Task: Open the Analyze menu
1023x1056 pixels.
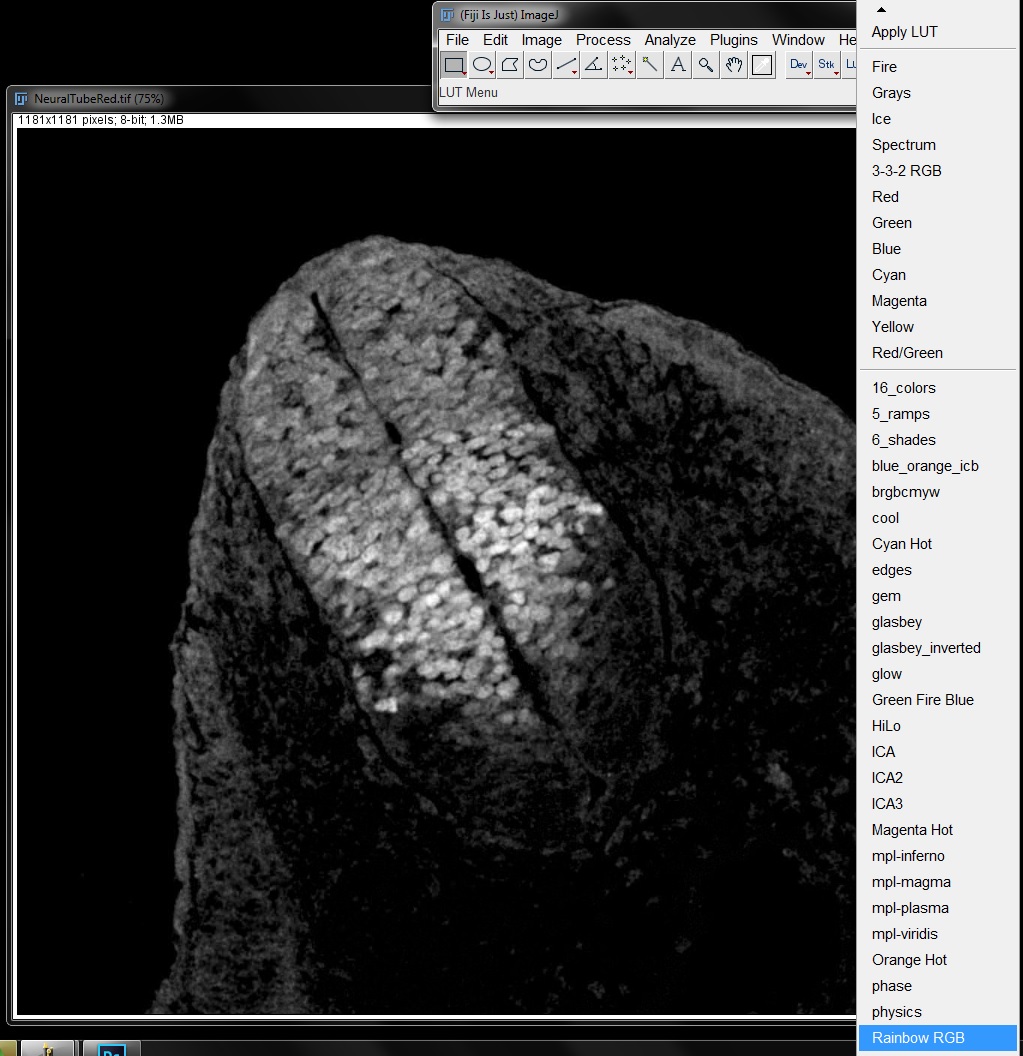Action: [x=669, y=40]
